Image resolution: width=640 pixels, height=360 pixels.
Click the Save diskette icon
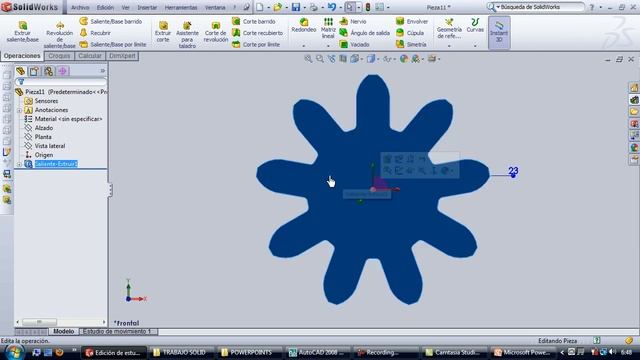pos(296,7)
